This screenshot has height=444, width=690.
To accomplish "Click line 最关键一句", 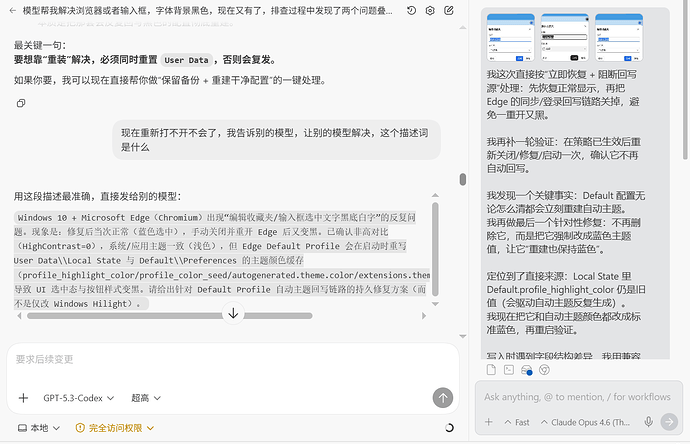I will tap(40, 45).
